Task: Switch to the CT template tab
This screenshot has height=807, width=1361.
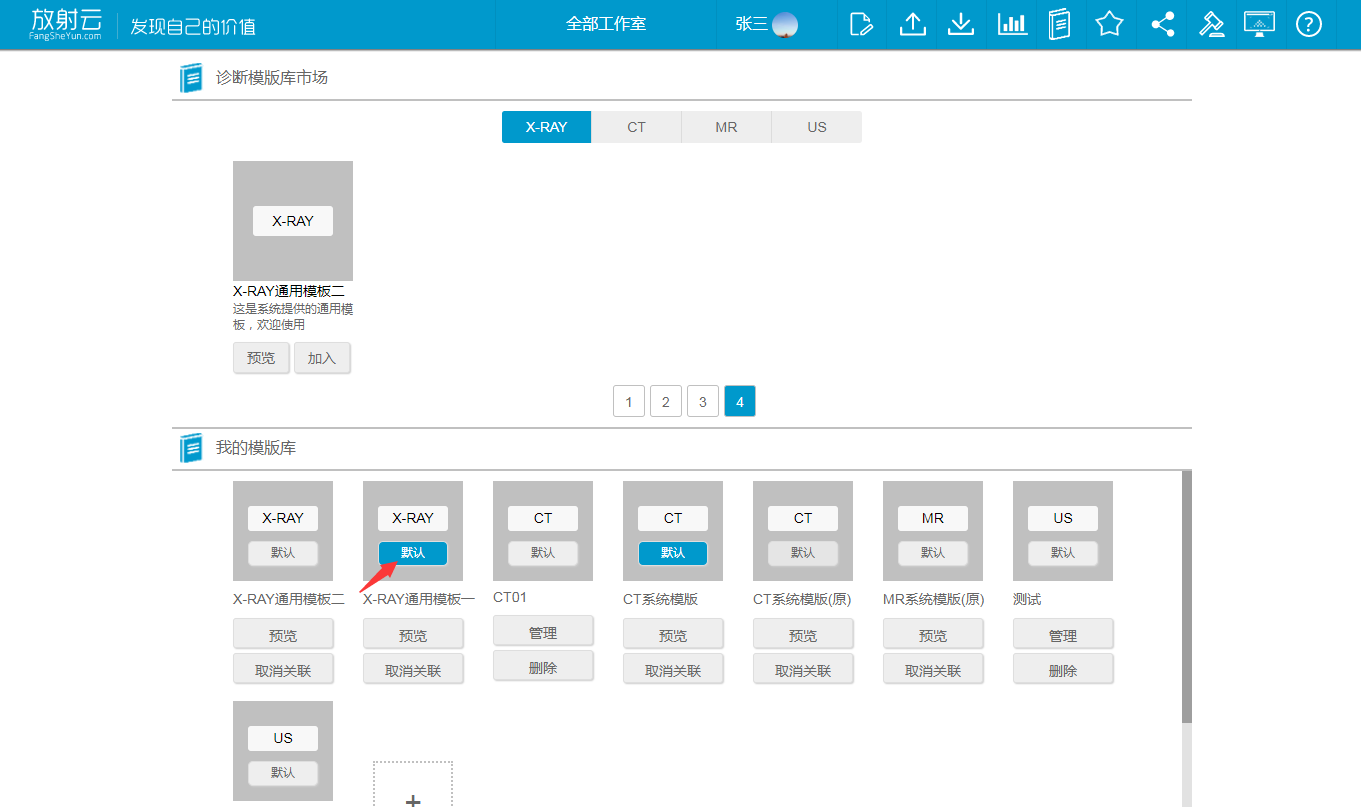Action: (x=636, y=127)
